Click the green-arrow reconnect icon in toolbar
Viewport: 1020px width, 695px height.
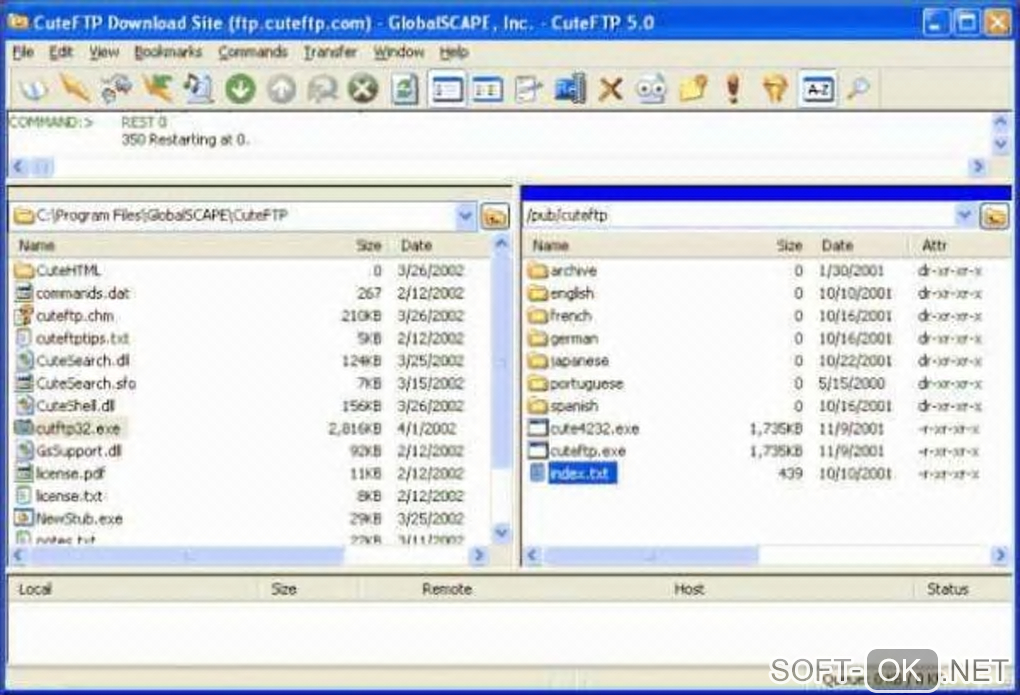click(x=158, y=89)
